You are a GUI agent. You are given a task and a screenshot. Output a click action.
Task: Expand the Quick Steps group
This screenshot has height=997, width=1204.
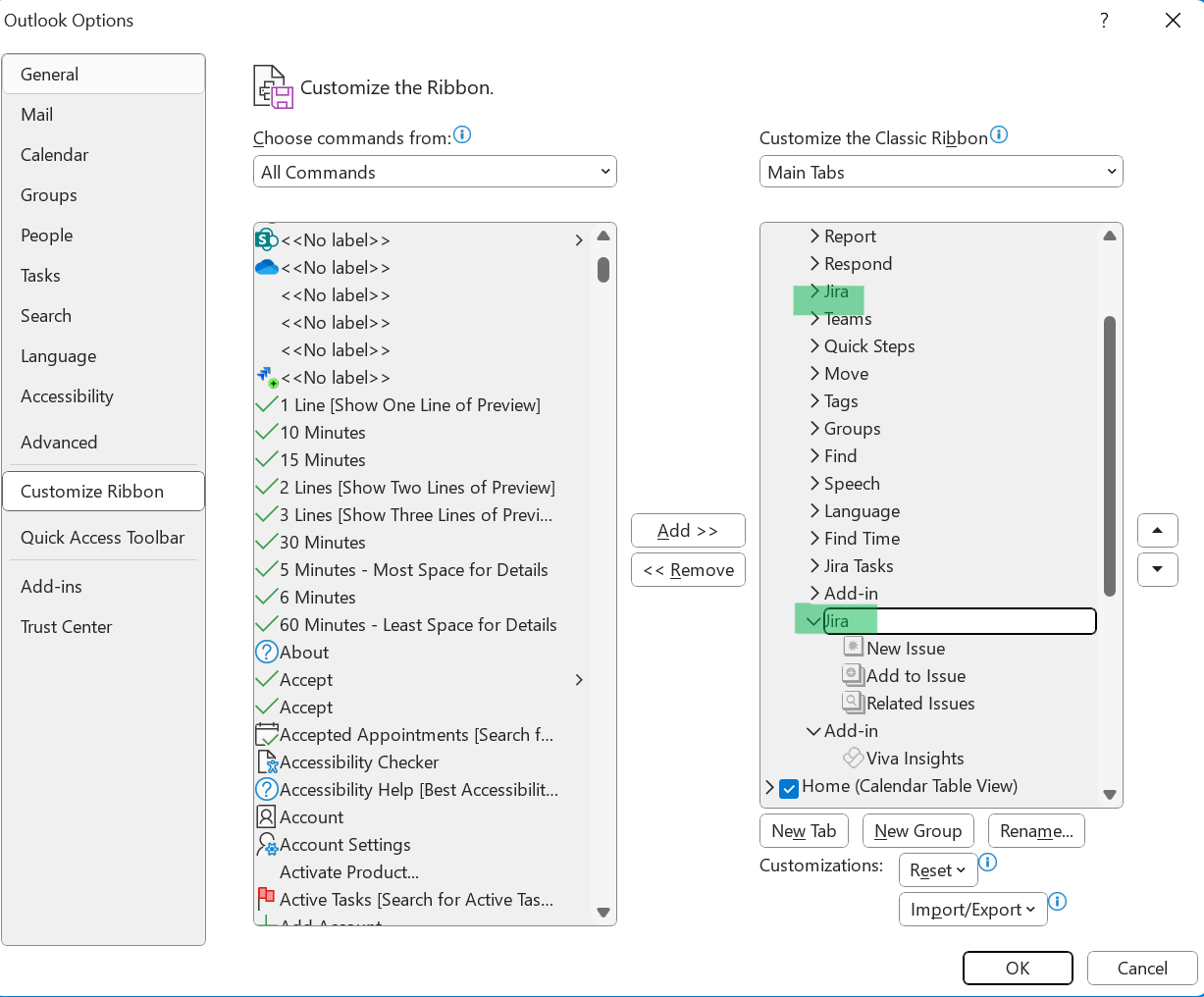(x=814, y=346)
